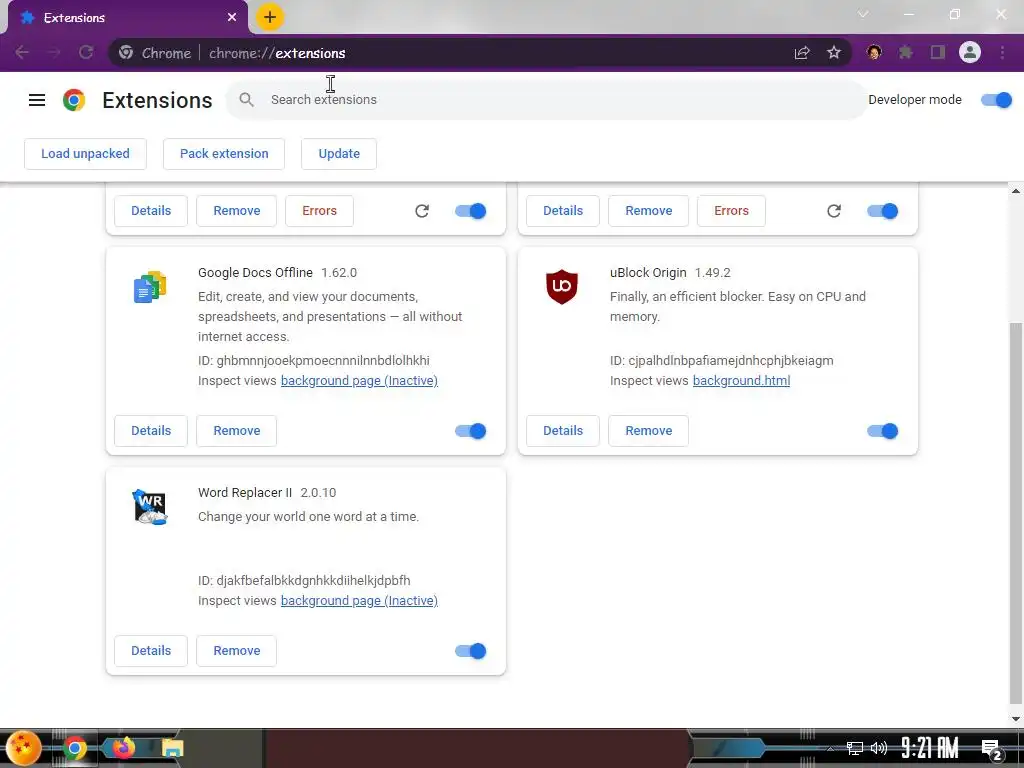This screenshot has width=1024, height=768.
Task: Remove the Google Docs Offline extension
Action: coord(236,431)
